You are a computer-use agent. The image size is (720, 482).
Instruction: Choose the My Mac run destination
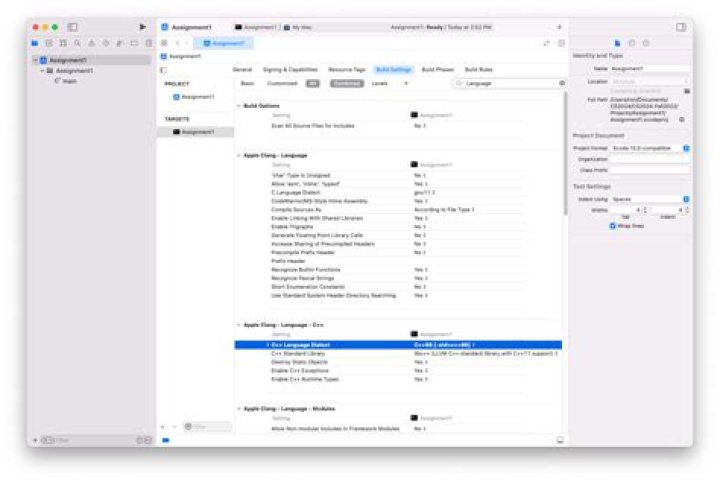[x=298, y=27]
